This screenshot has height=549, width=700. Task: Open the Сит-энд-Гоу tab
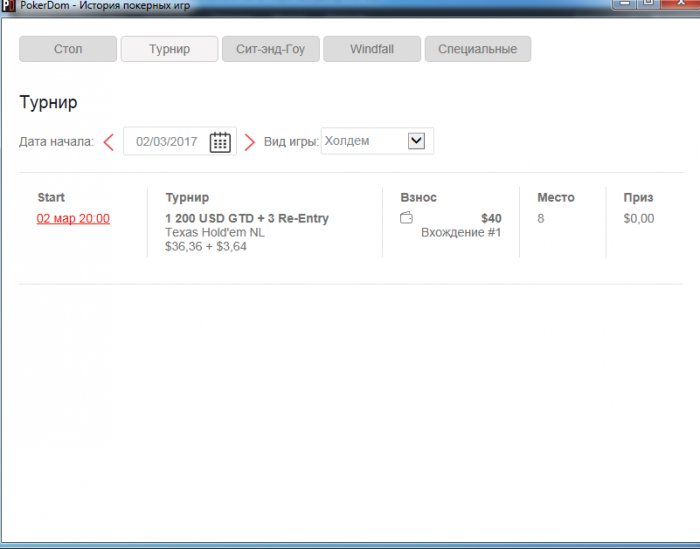tap(271, 49)
